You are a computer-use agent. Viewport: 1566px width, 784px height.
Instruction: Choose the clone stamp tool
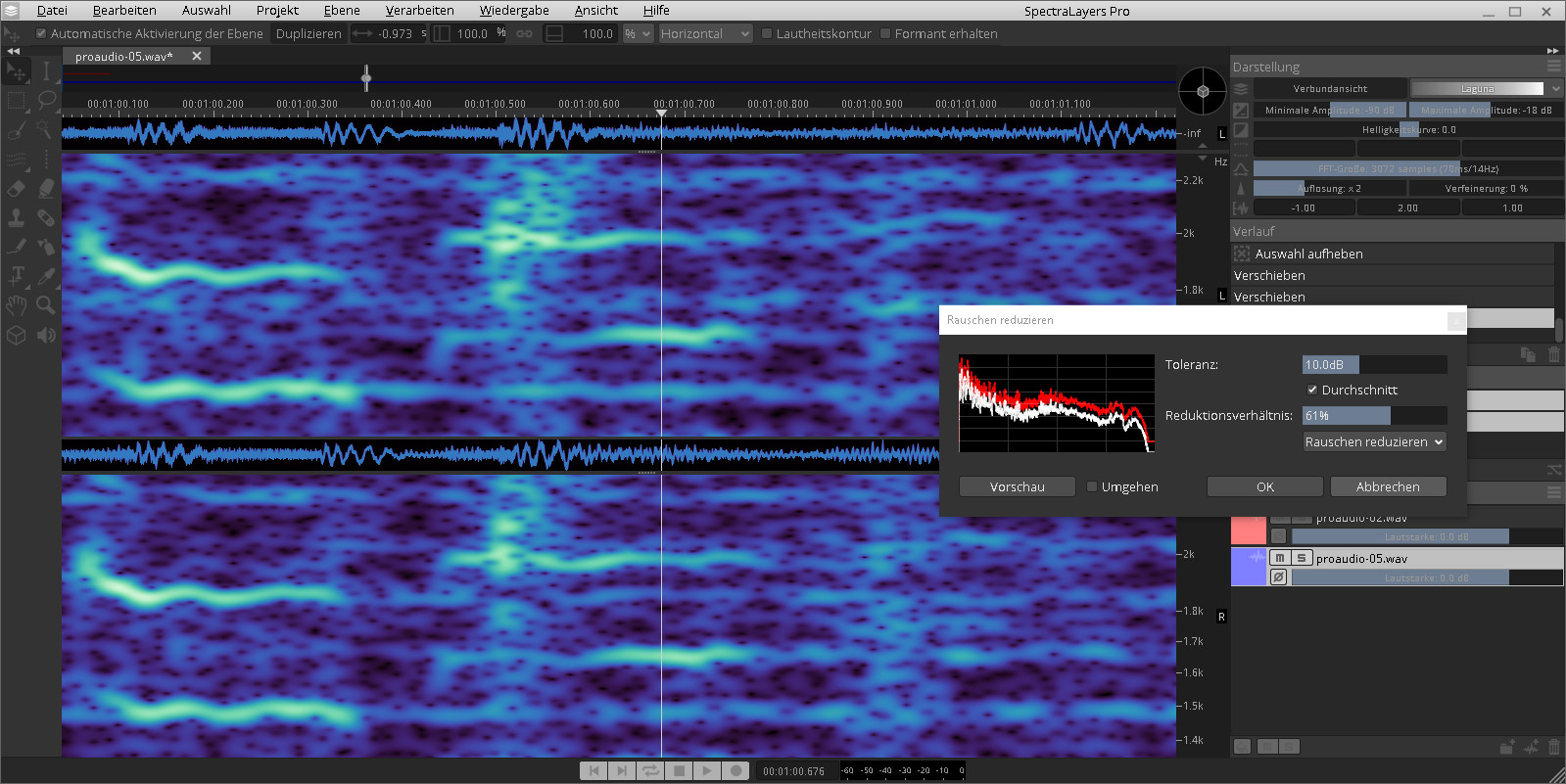[x=17, y=217]
